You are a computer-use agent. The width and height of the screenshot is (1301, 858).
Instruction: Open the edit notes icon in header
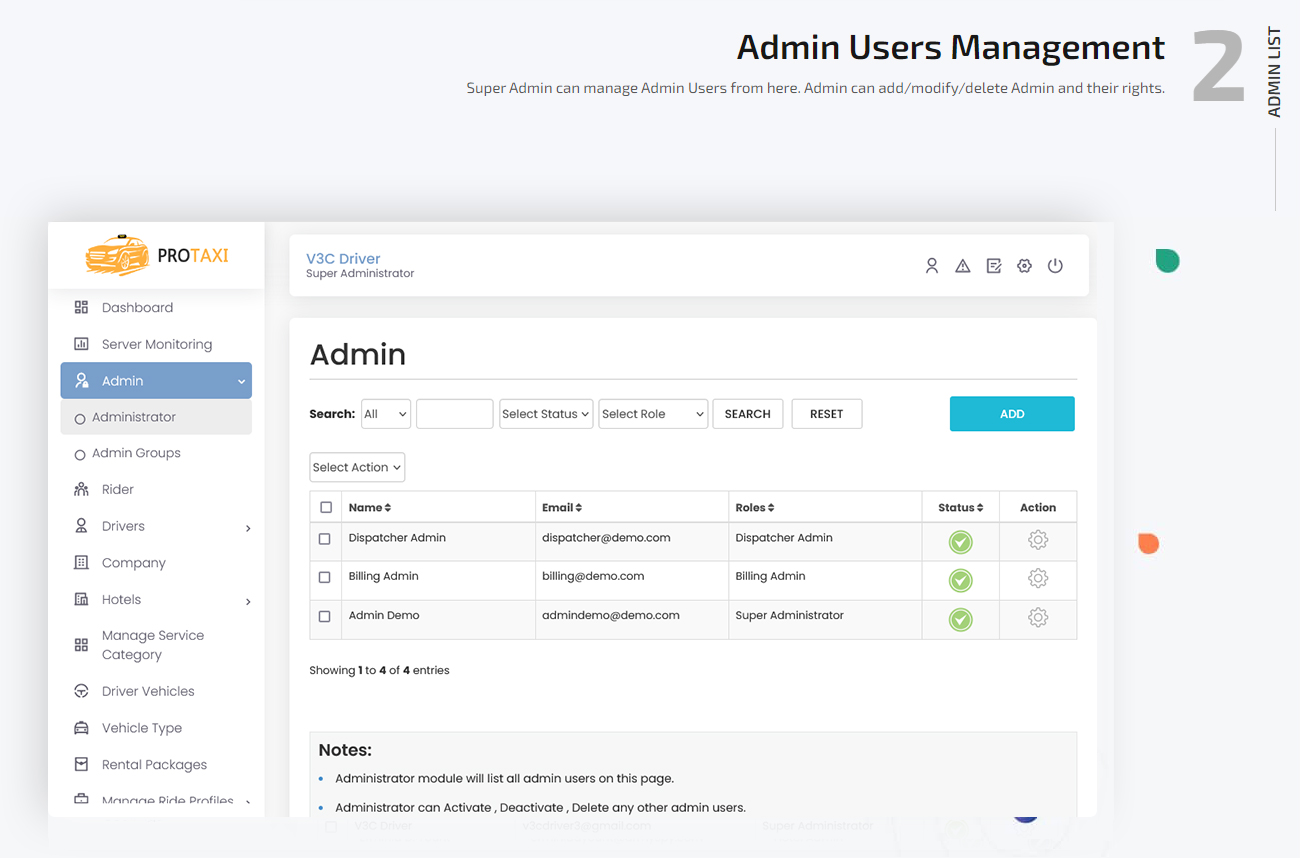tap(993, 266)
